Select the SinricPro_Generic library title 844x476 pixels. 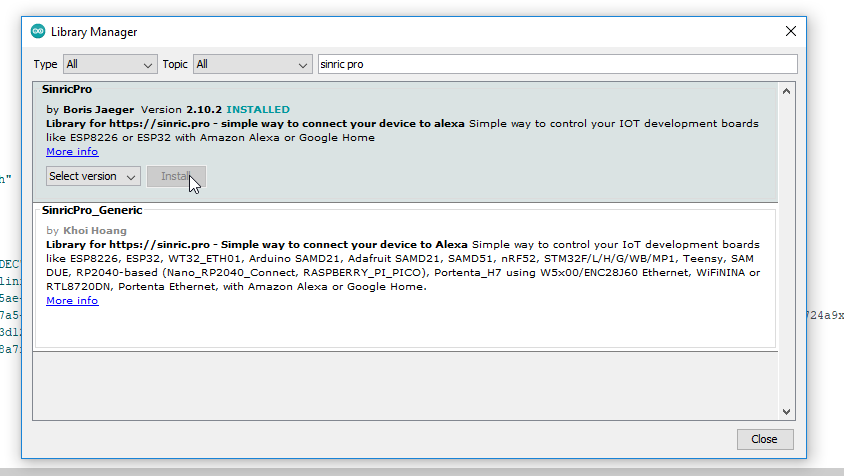92,211
